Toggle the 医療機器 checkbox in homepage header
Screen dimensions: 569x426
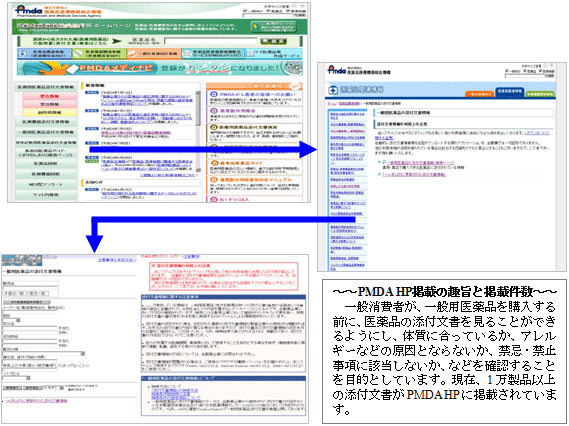pos(287,11)
